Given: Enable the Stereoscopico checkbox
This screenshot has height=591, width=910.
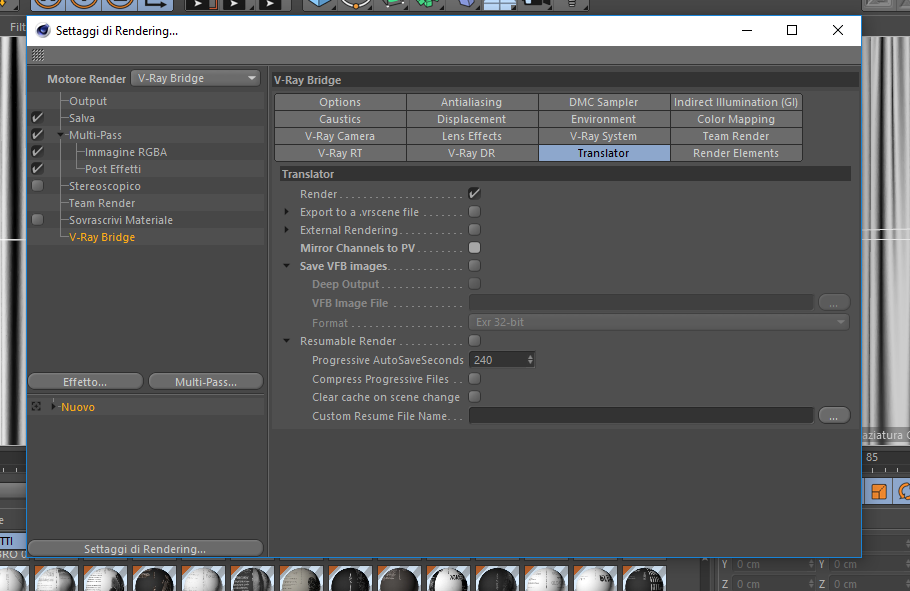Looking at the screenshot, I should pyautogui.click(x=38, y=186).
